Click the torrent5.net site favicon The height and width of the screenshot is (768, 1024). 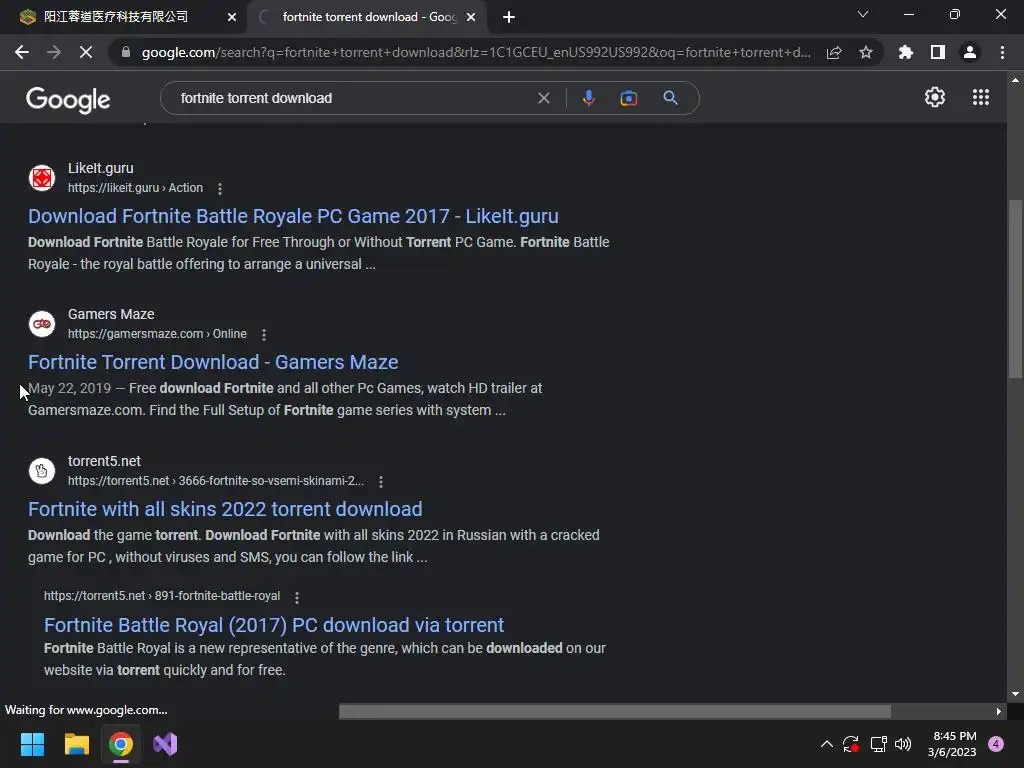42,471
